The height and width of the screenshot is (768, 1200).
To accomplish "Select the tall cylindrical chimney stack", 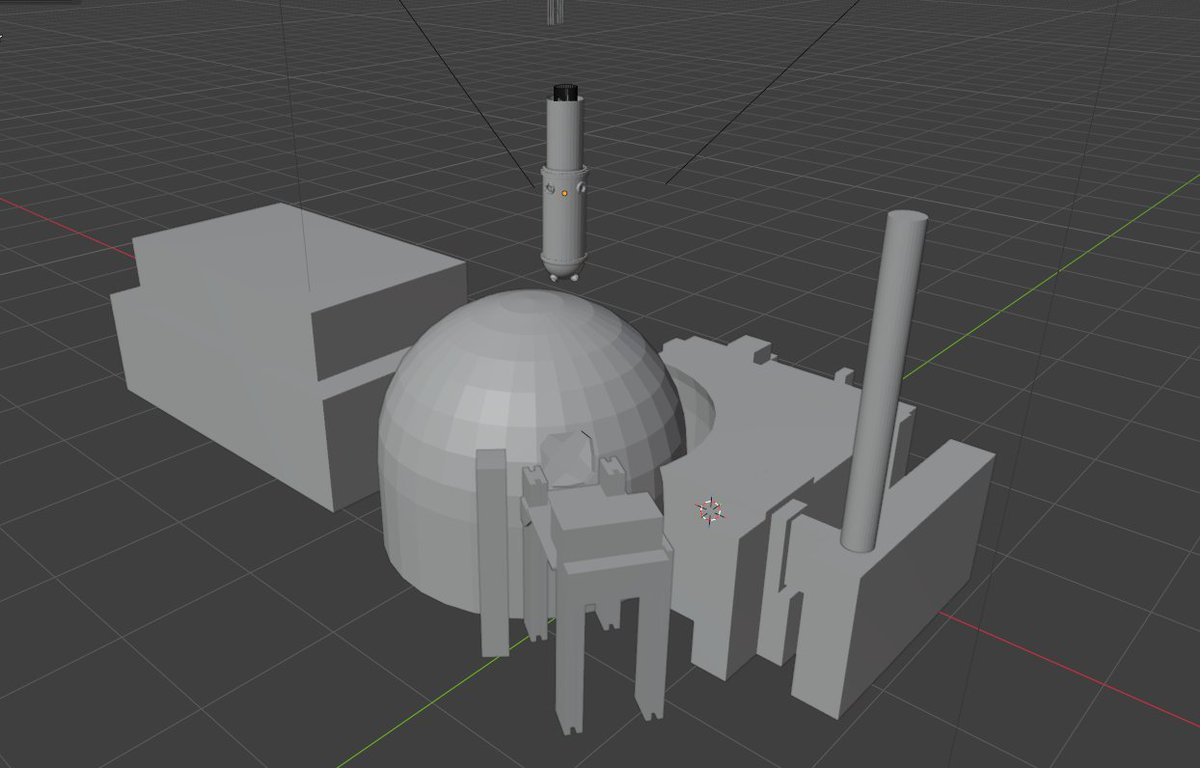I will coord(885,380).
